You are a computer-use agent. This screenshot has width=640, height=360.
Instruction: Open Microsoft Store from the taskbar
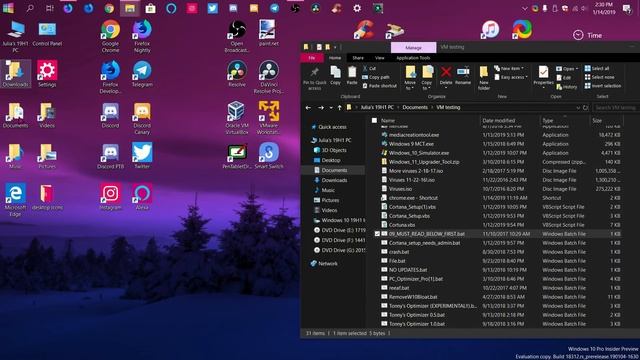tap(150, 8)
